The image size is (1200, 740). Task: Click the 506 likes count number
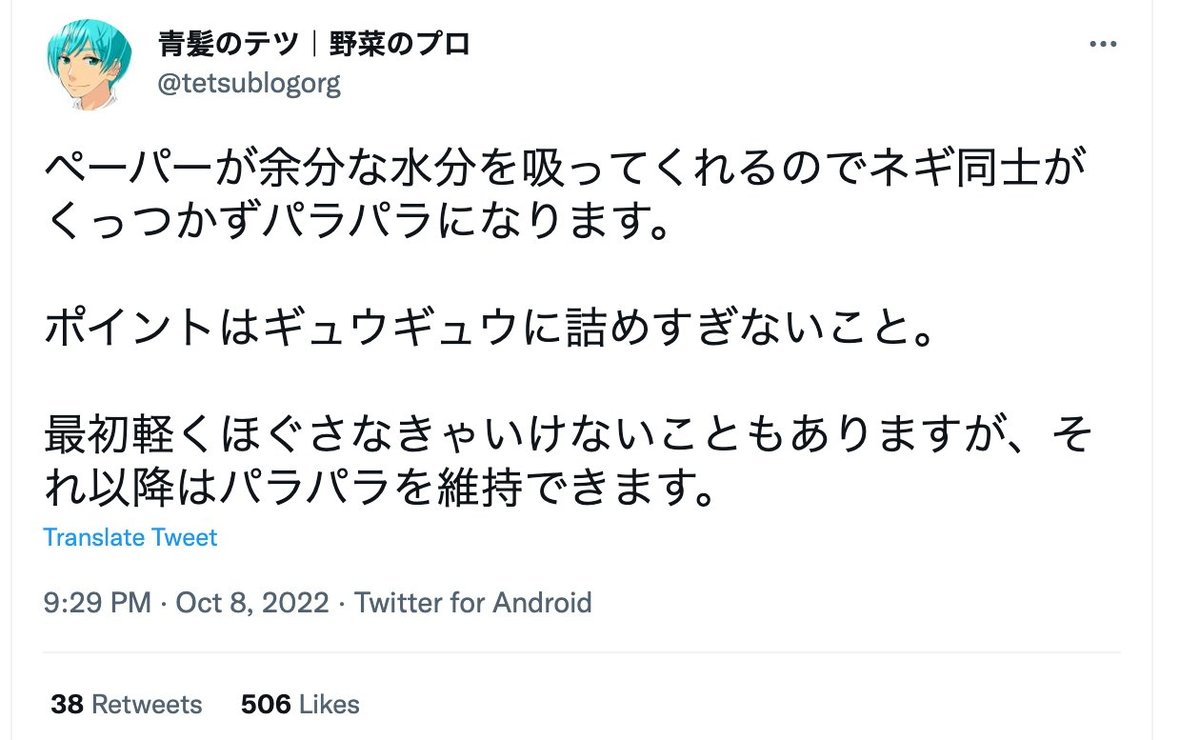263,704
